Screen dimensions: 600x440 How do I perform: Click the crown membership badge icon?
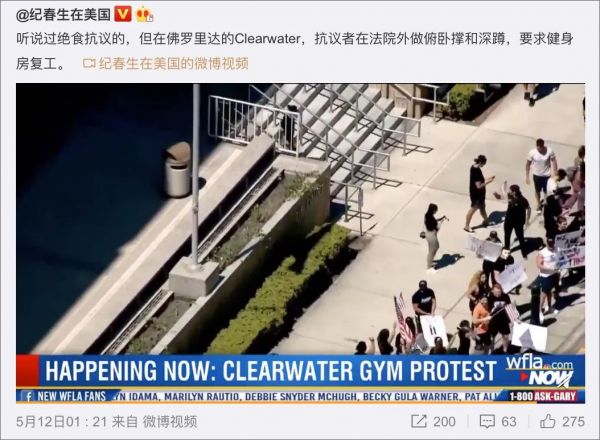click(145, 15)
